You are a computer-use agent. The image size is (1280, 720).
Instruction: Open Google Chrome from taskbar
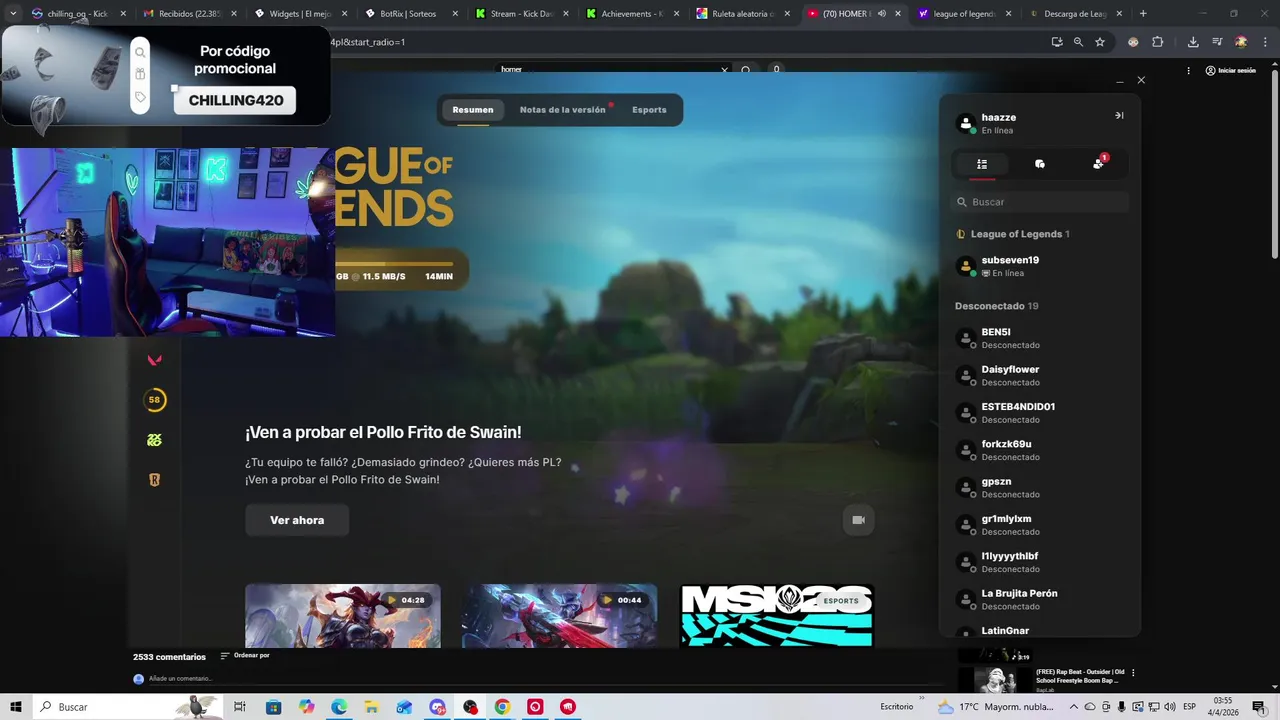502,707
